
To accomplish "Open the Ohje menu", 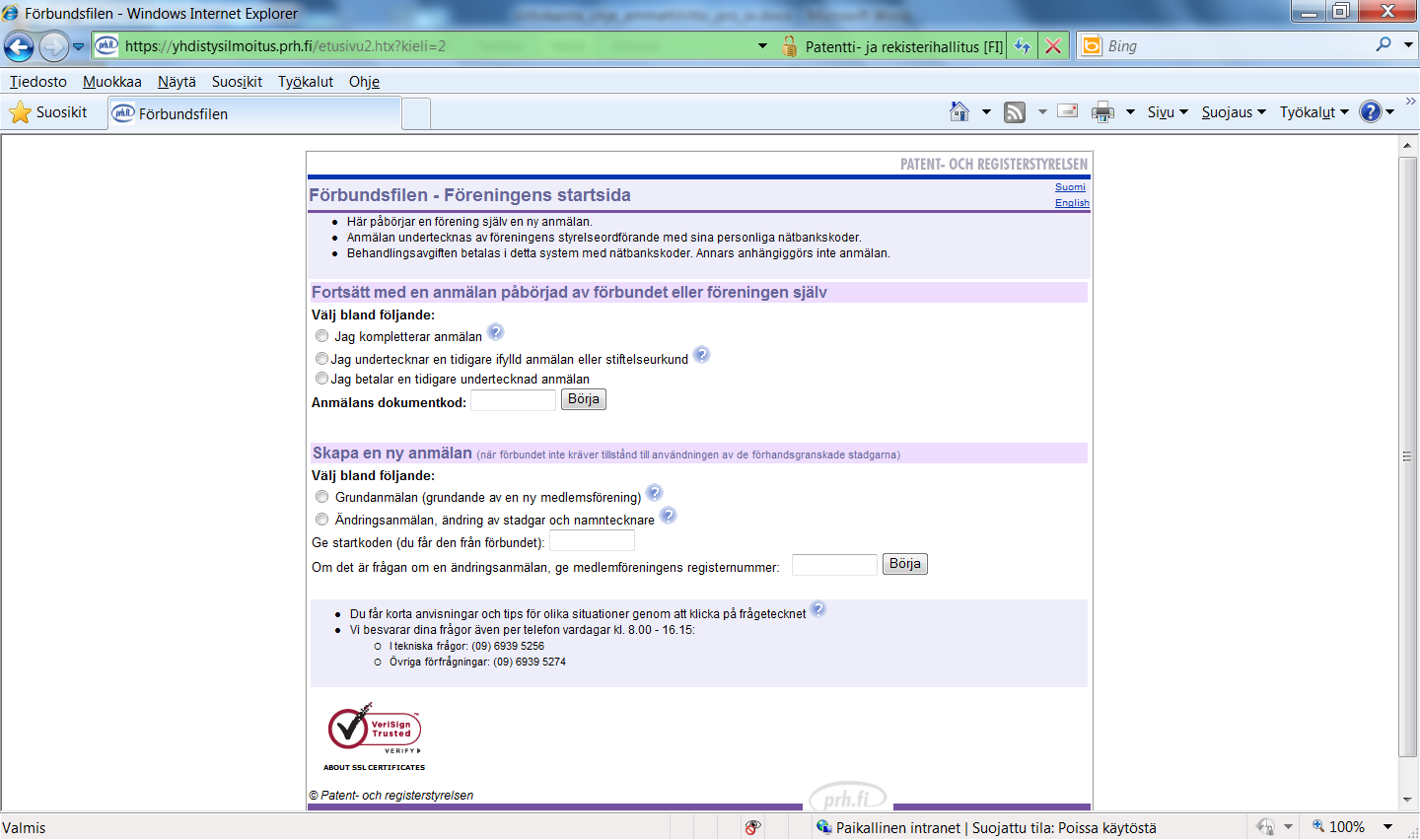I will 364,82.
